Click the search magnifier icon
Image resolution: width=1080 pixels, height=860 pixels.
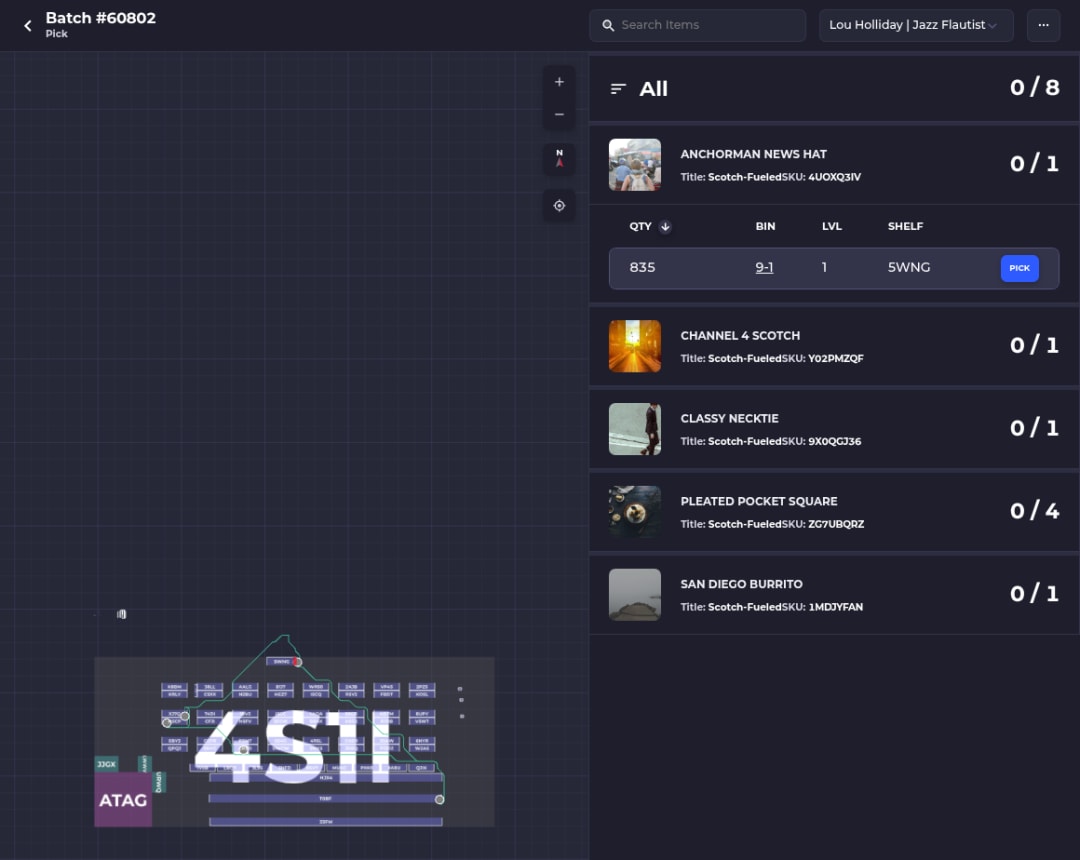pyautogui.click(x=608, y=25)
